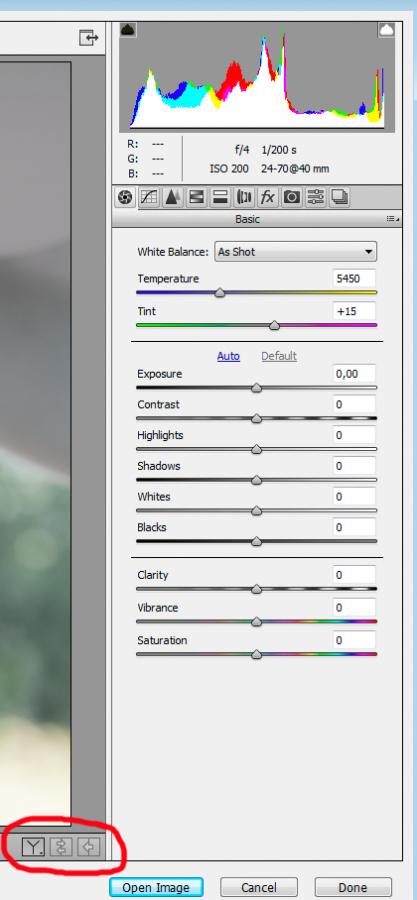The height and width of the screenshot is (900, 417).
Task: Toggle highlight clipping warning in histogram
Action: coord(387,30)
